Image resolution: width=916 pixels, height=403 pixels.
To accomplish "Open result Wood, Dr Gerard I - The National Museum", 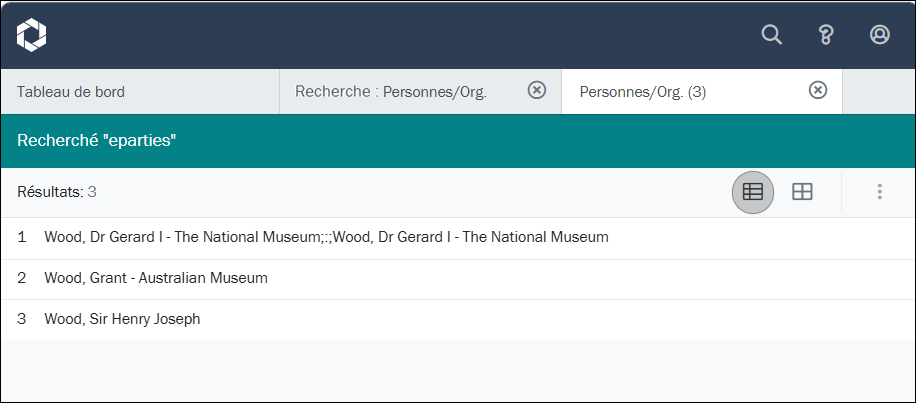I will (x=458, y=238).
